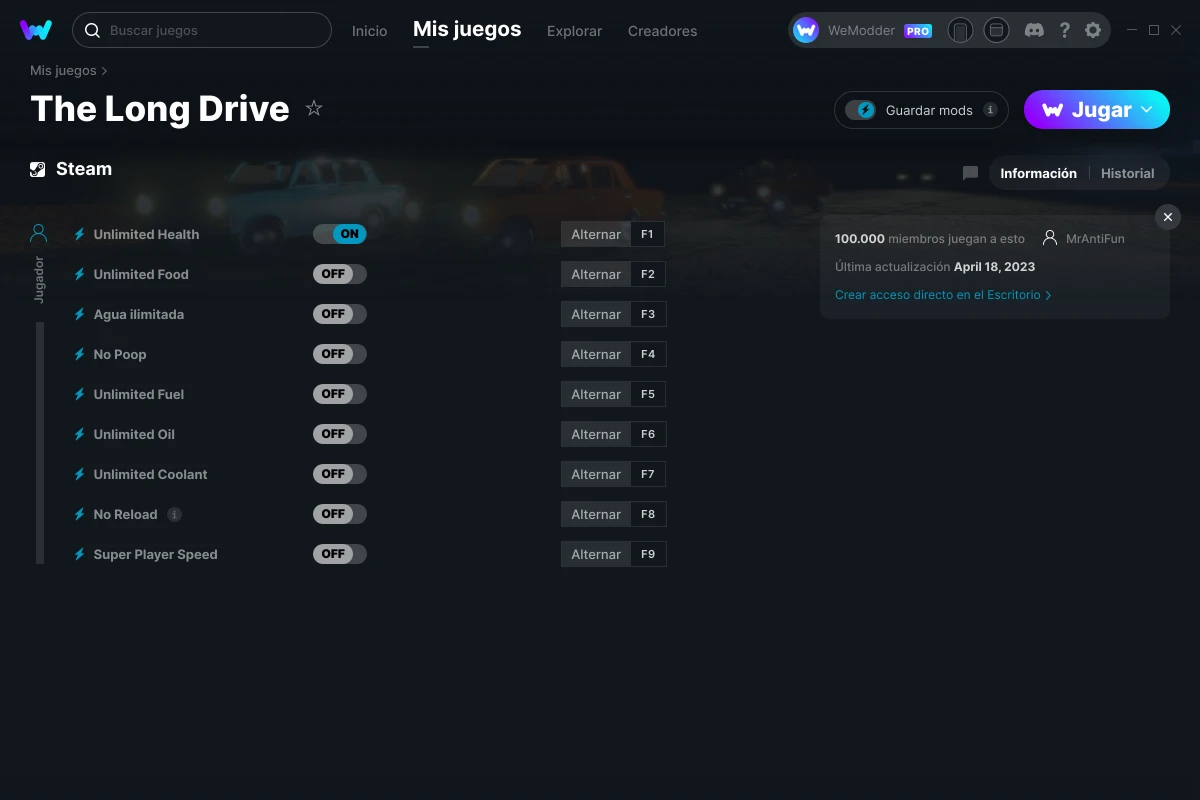Screen dimensions: 1200x800
Task: Switch to Historial tab
Action: 1127,173
